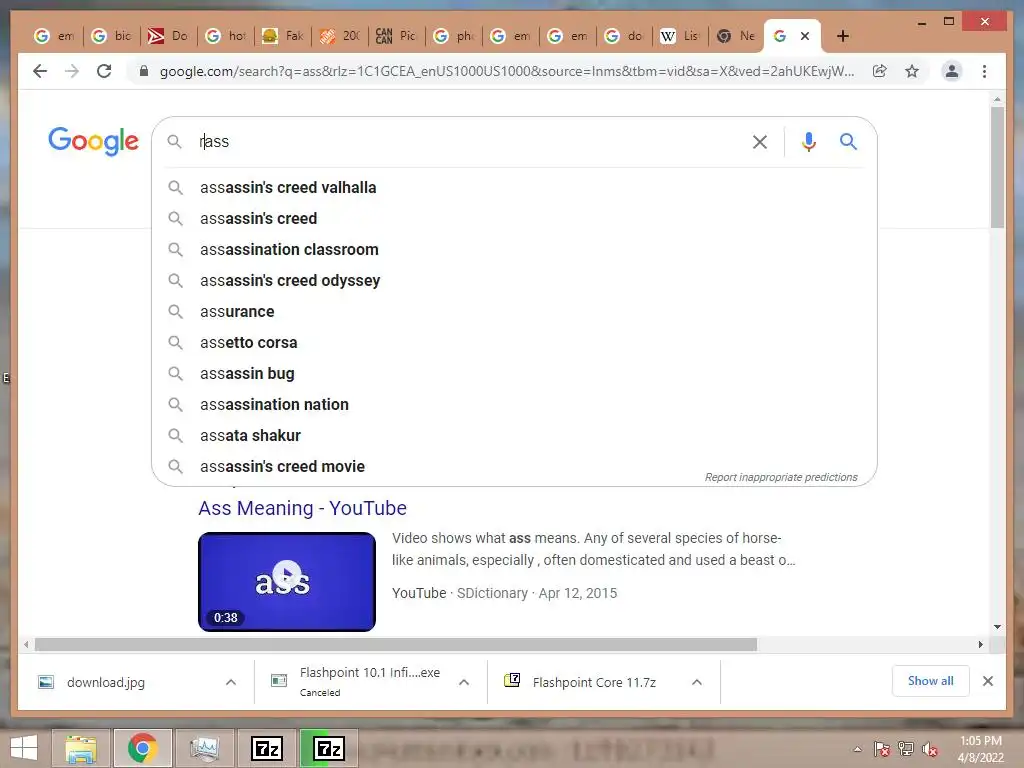This screenshot has width=1024, height=768.
Task: Go back to the previous page
Action: pyautogui.click(x=40, y=71)
